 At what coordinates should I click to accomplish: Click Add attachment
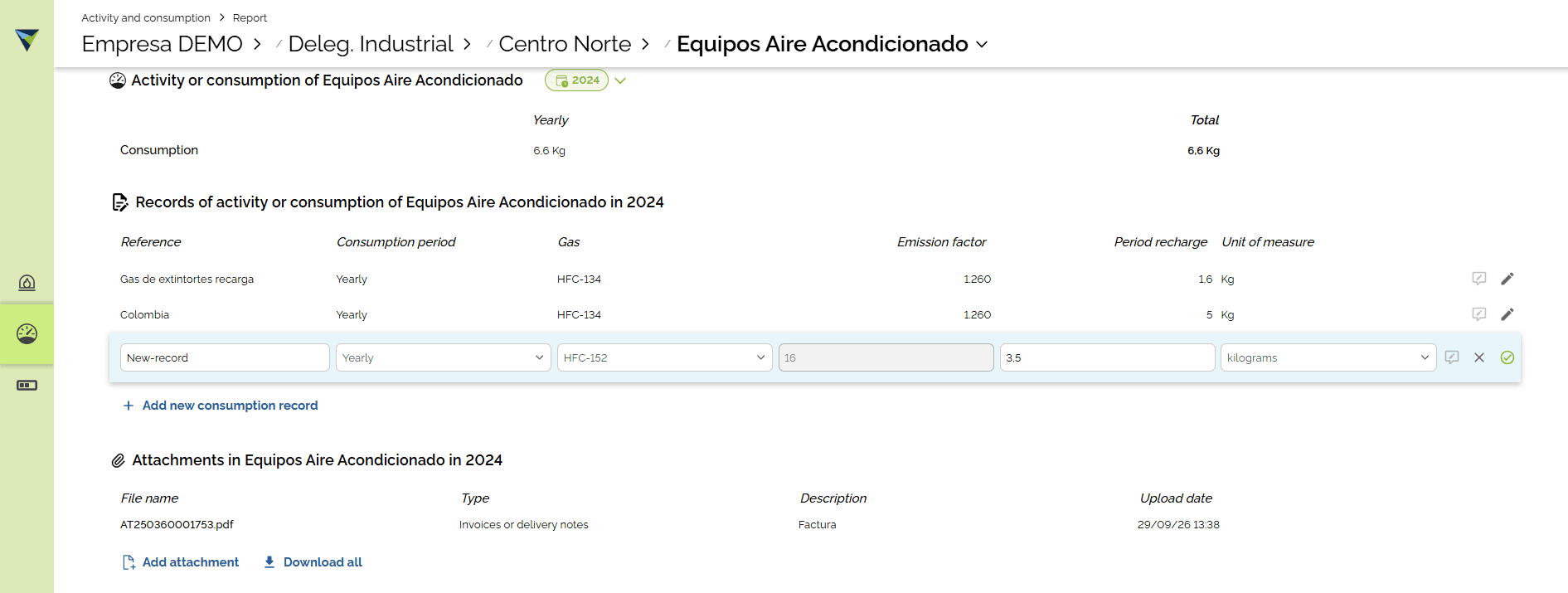(x=181, y=562)
